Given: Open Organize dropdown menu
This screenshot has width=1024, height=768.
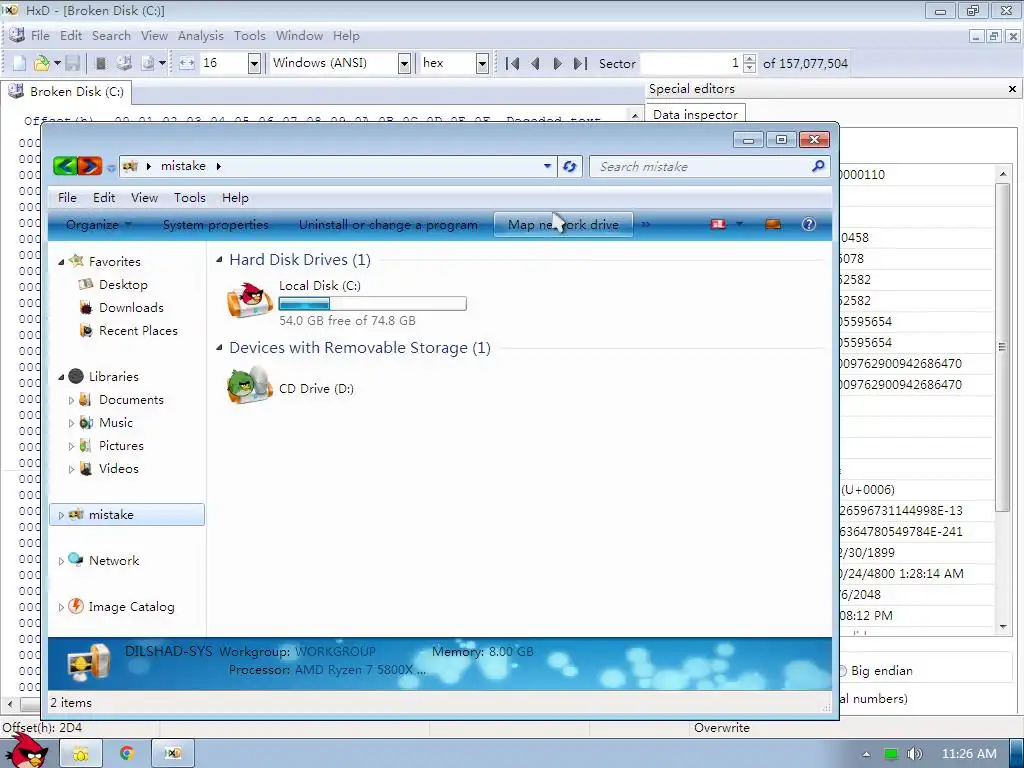Looking at the screenshot, I should (x=99, y=225).
